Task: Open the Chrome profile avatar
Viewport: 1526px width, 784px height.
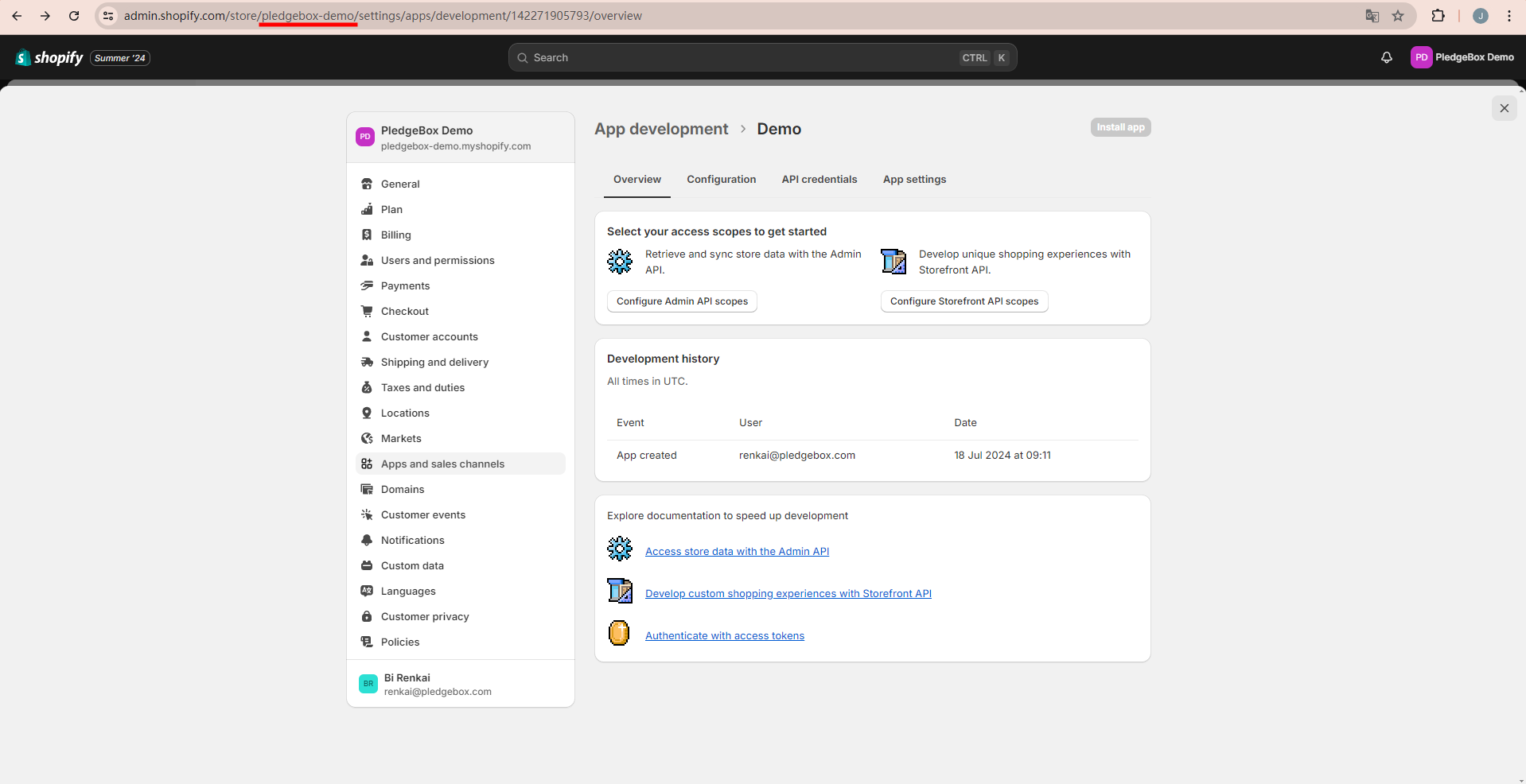Action: [1481, 16]
